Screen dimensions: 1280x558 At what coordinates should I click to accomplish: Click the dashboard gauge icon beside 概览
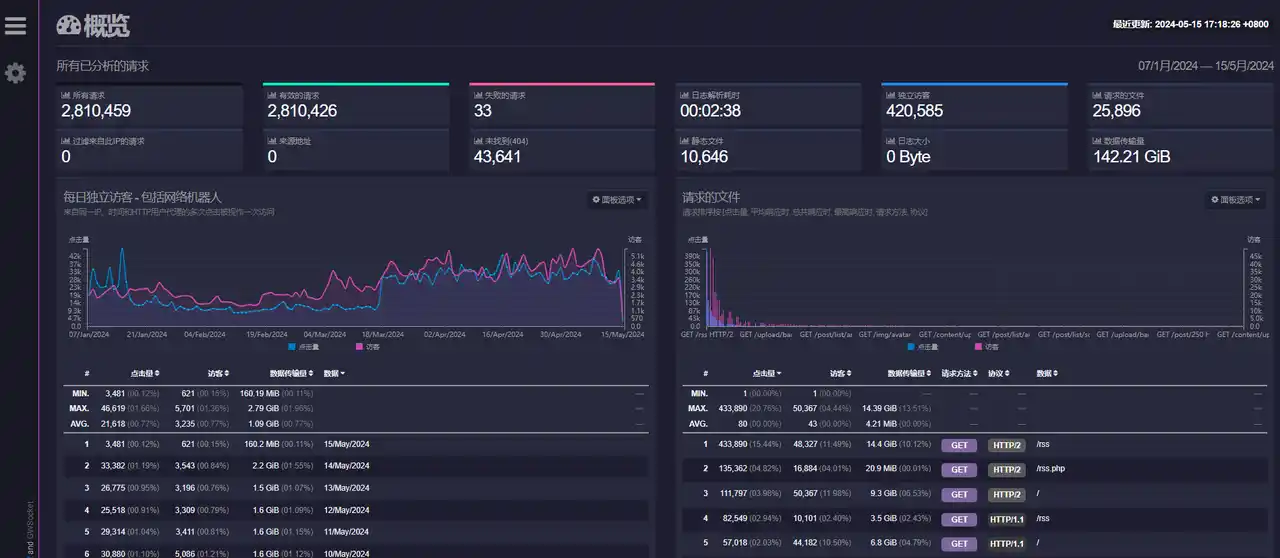click(x=68, y=26)
